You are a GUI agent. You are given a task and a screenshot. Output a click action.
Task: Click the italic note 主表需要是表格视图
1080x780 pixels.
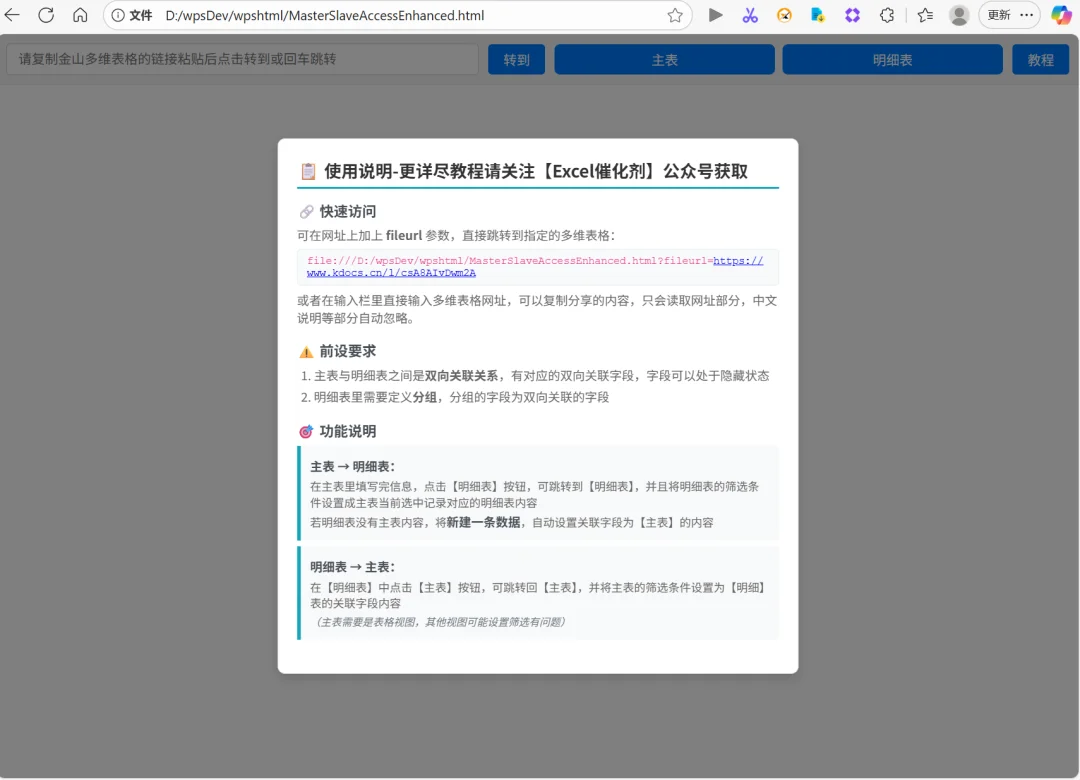tap(441, 622)
